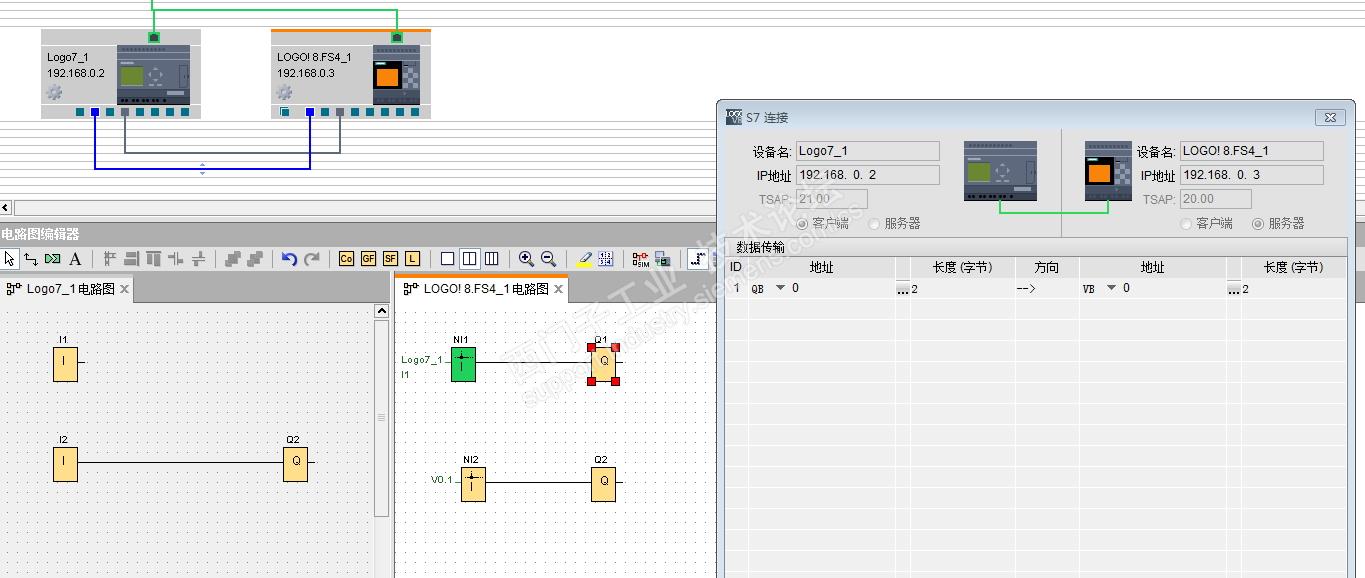Close the S7 connection dialog
The width and height of the screenshot is (1365, 578).
click(x=1329, y=117)
